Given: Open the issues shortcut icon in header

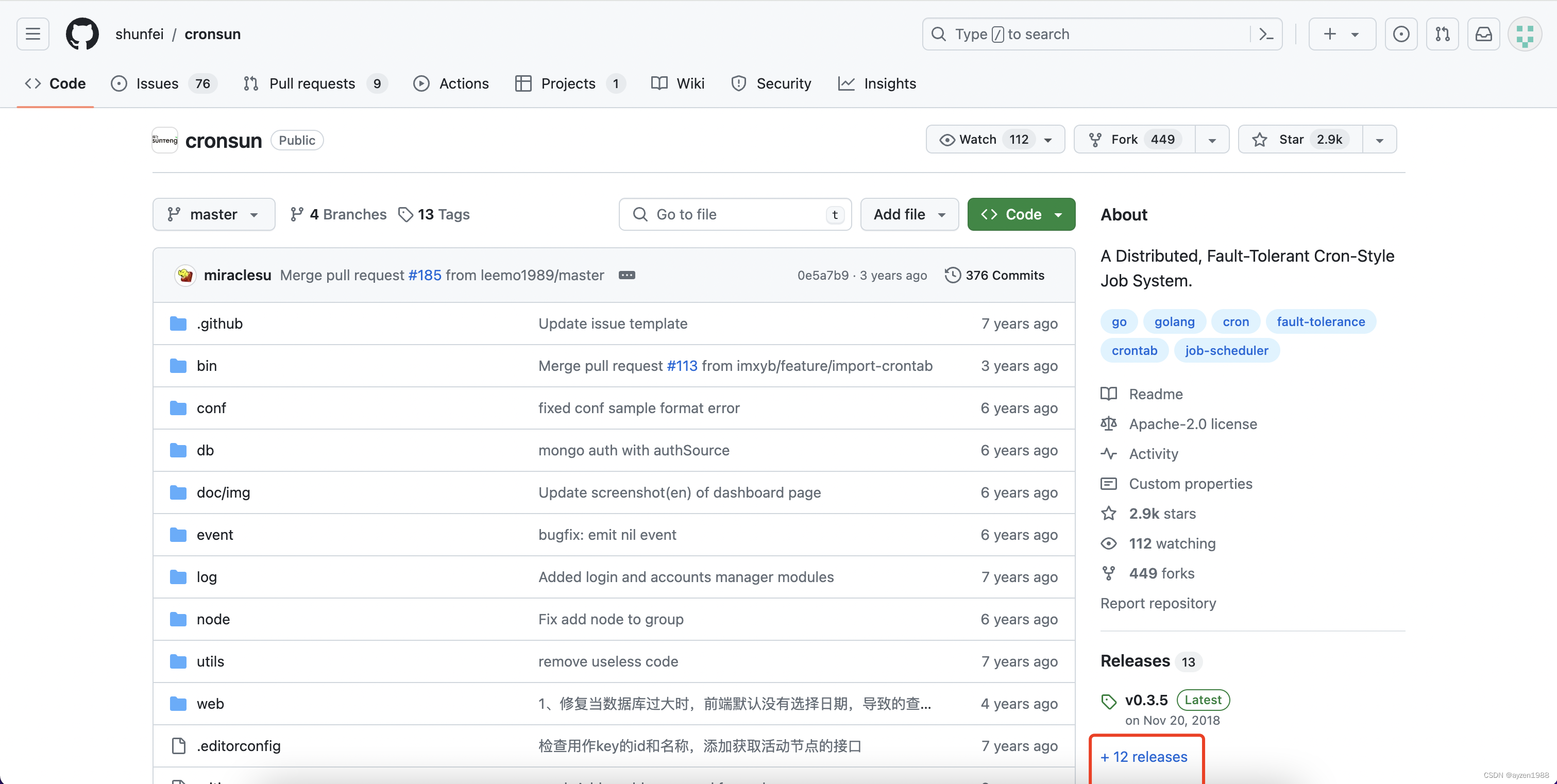Looking at the screenshot, I should point(1400,34).
